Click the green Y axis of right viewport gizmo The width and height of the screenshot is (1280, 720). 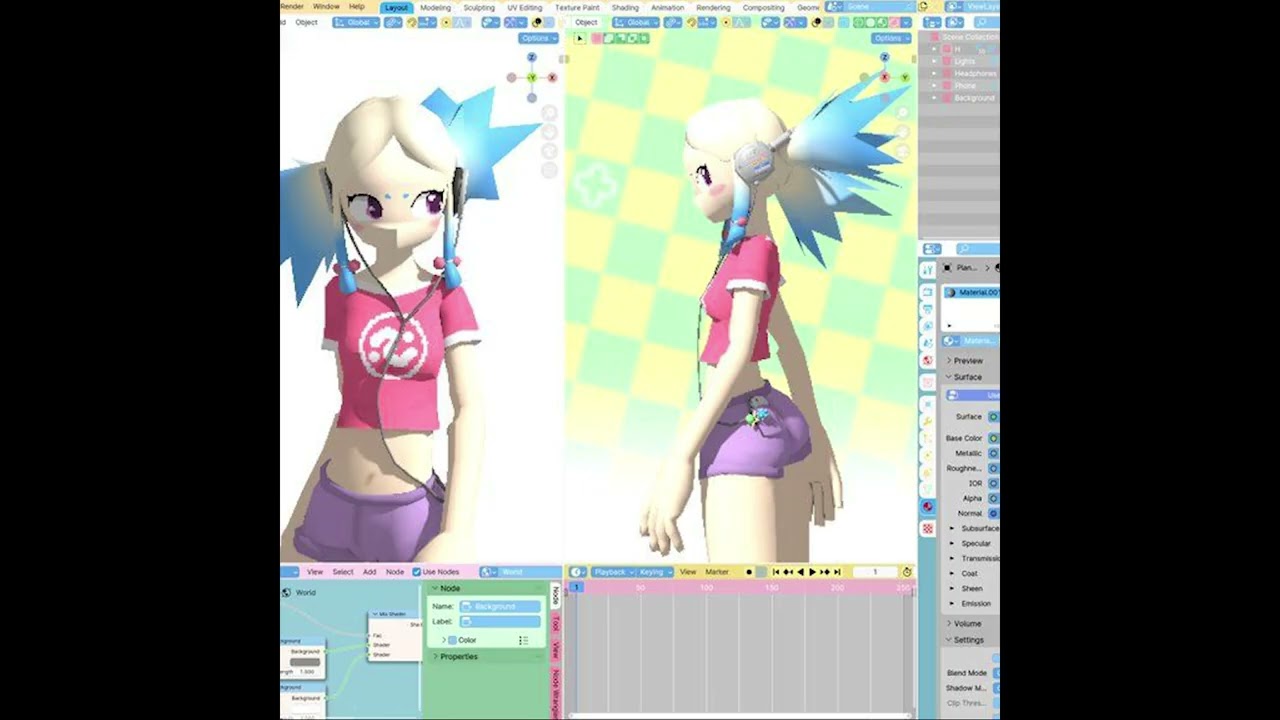coord(905,77)
